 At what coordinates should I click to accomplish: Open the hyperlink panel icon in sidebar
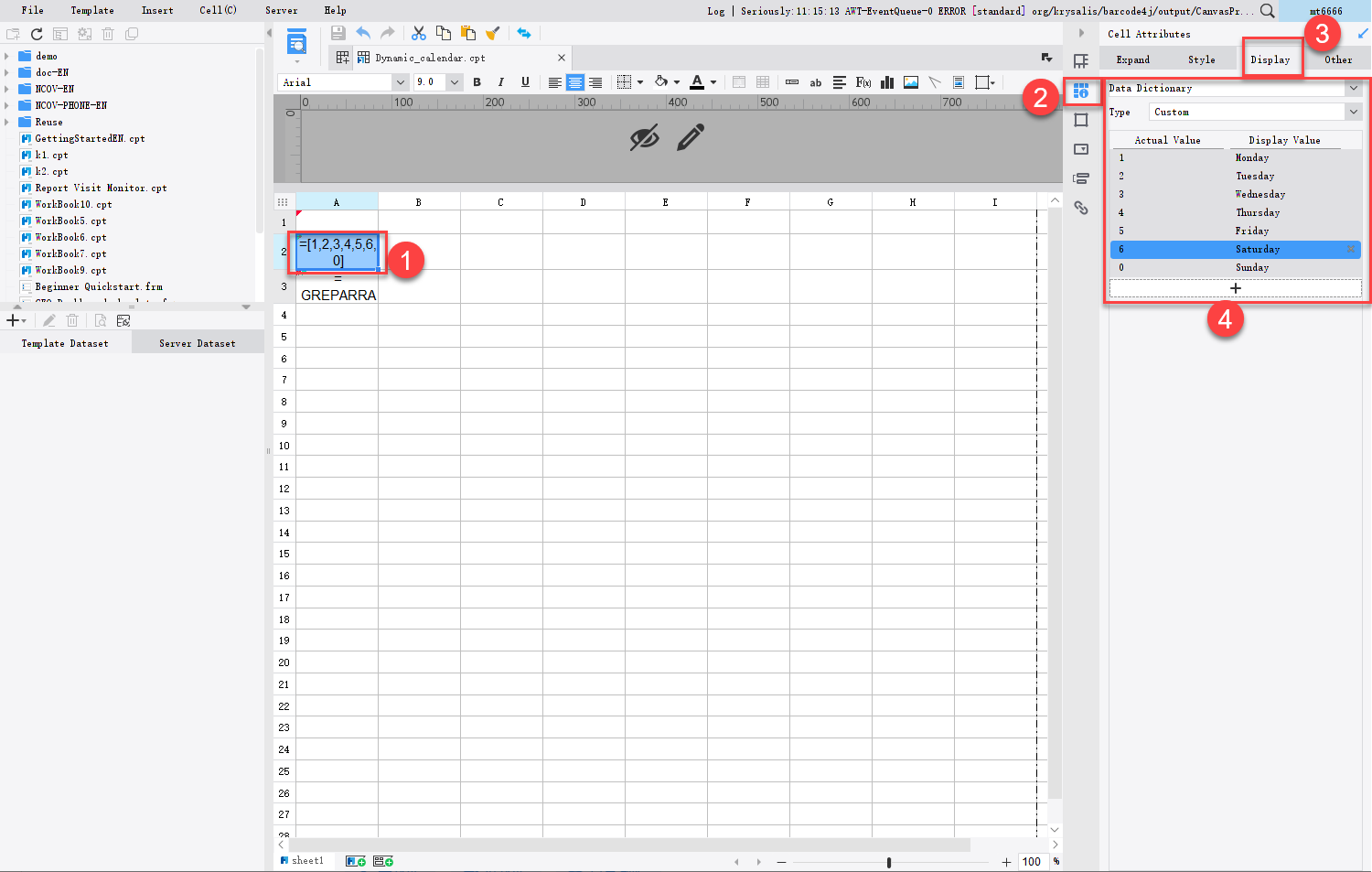tap(1081, 208)
